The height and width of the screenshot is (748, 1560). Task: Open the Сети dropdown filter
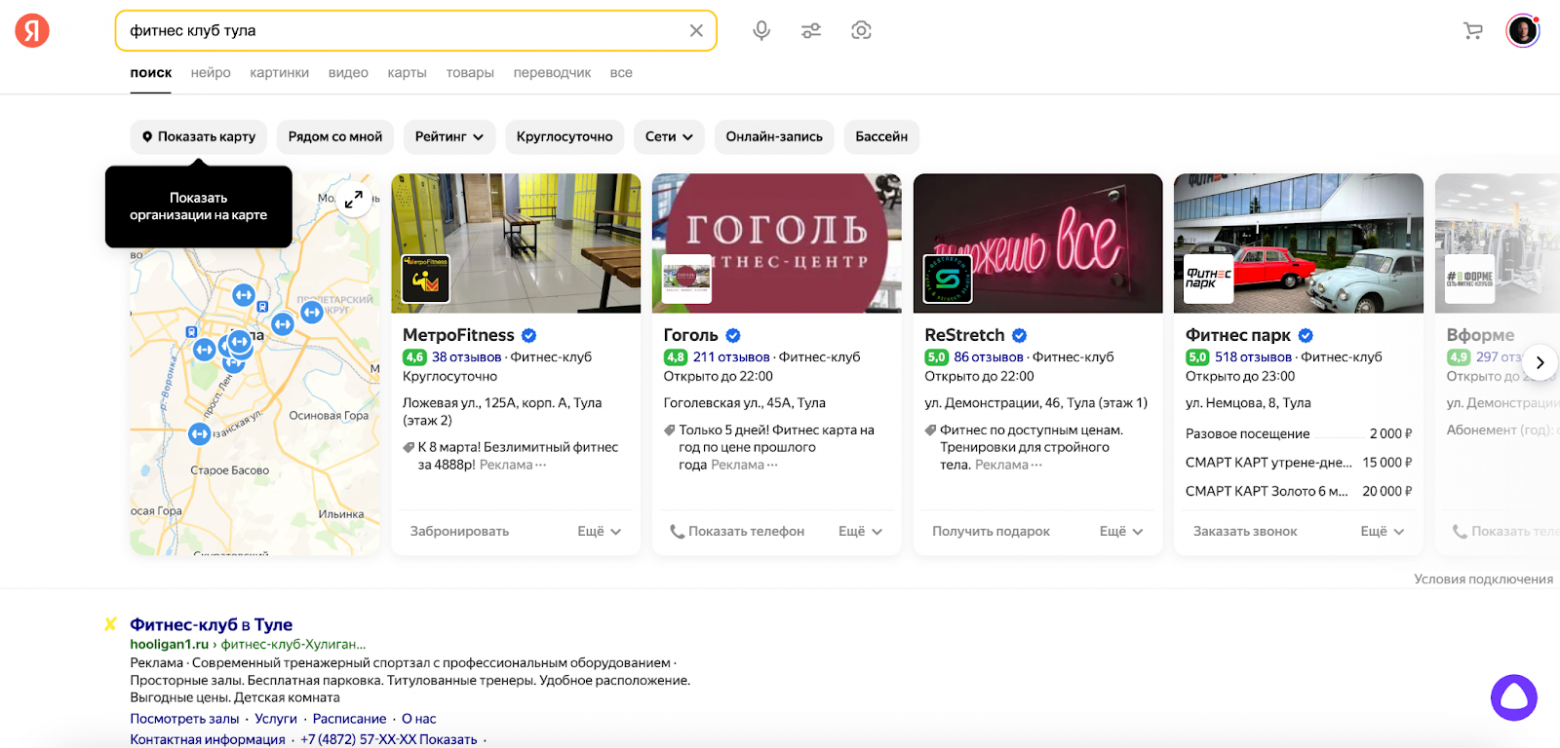pyautogui.click(x=669, y=137)
